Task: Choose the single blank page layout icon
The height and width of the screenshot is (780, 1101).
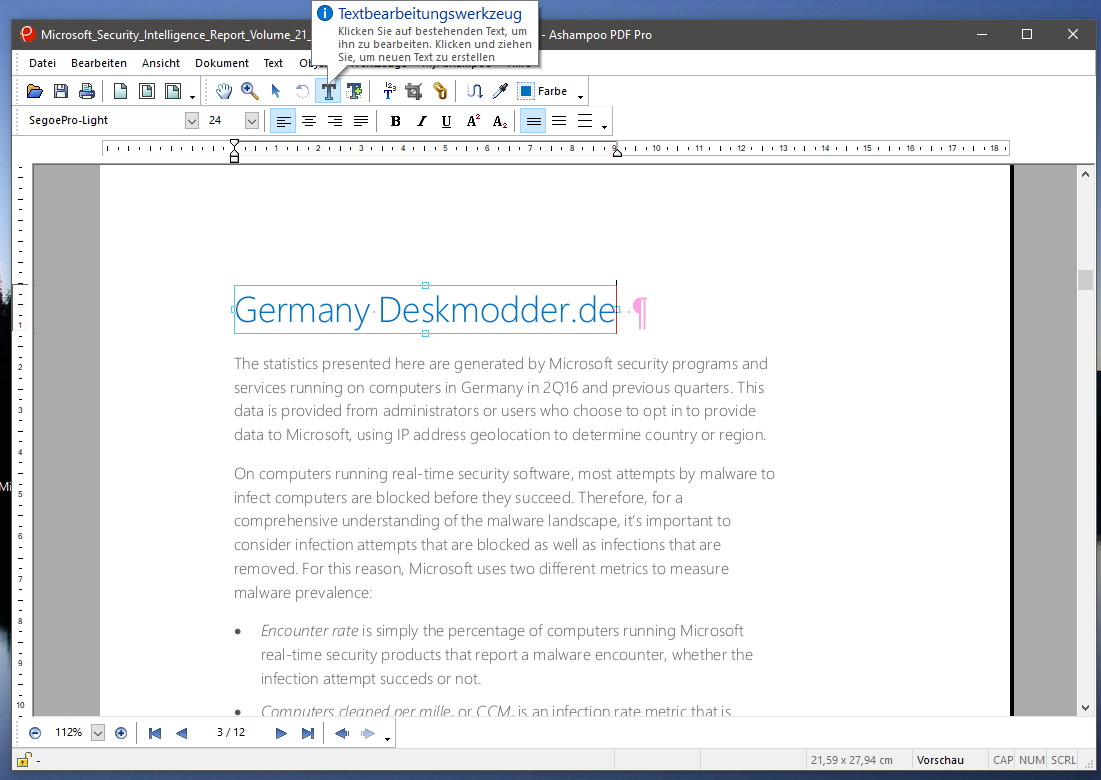Action: 121,91
